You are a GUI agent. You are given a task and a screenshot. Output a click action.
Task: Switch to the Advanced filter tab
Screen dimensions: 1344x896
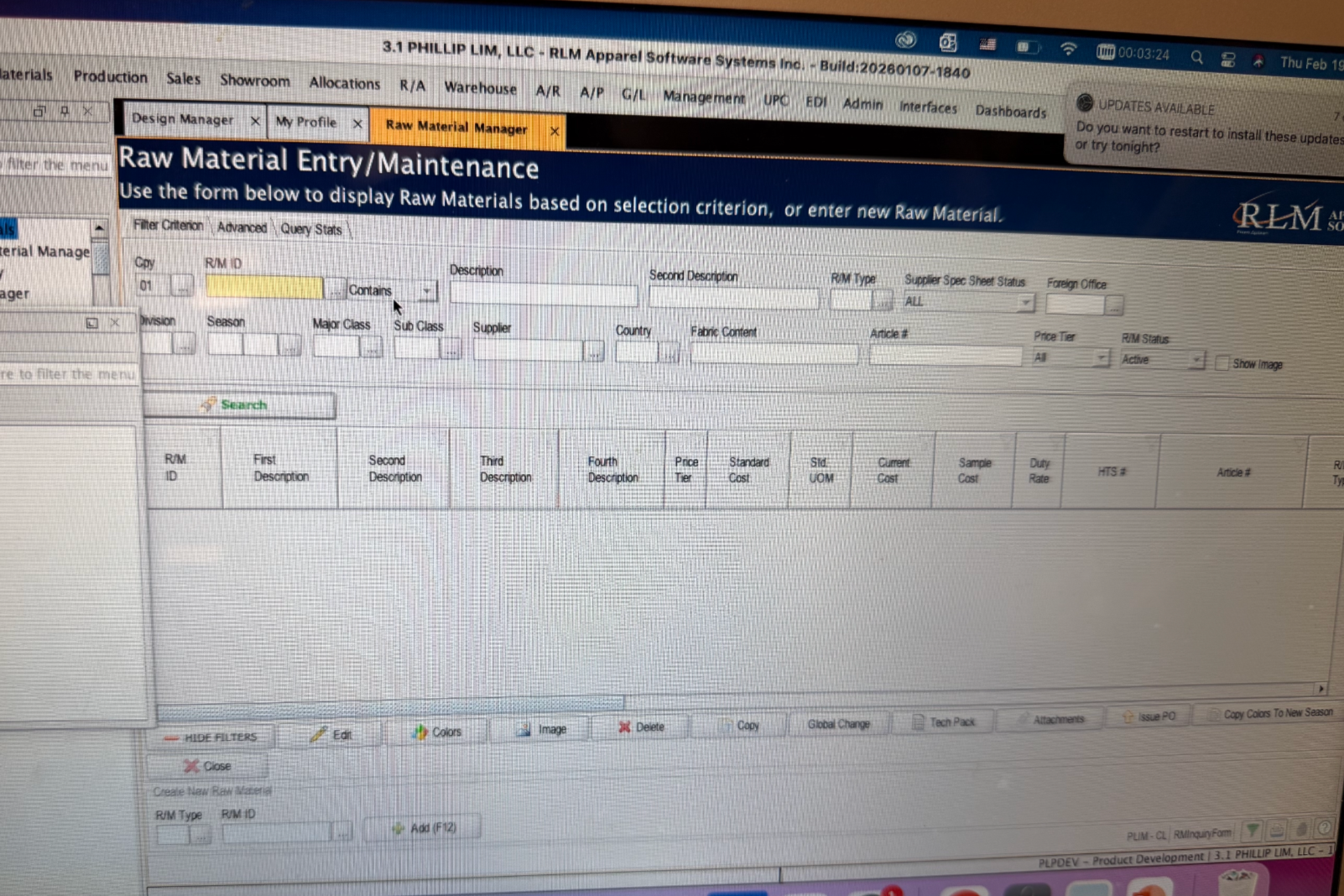click(x=242, y=227)
